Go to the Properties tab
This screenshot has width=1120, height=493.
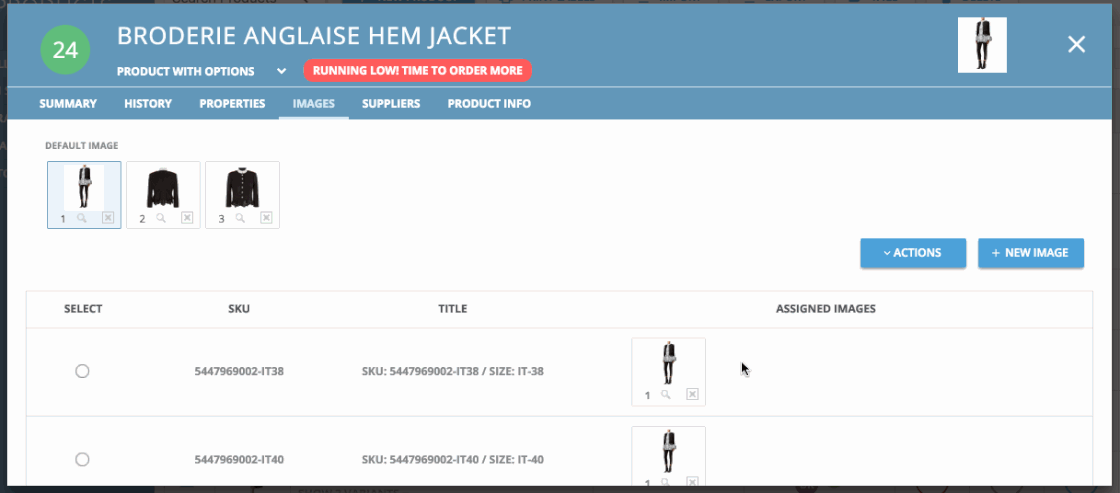232,104
